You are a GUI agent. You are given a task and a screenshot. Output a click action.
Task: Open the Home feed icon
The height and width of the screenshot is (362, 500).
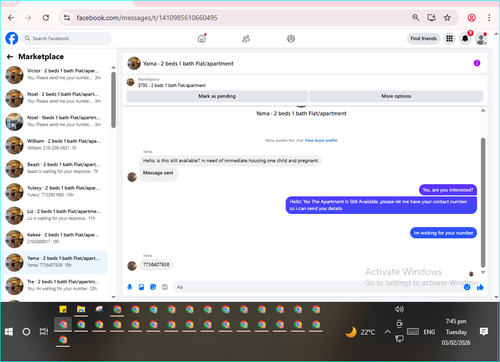[x=202, y=39]
